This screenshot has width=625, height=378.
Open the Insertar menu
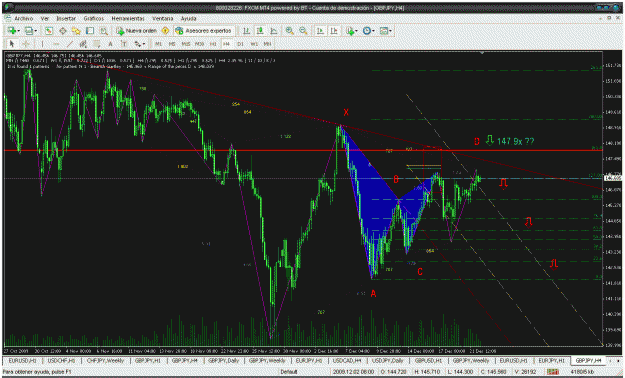click(66, 18)
